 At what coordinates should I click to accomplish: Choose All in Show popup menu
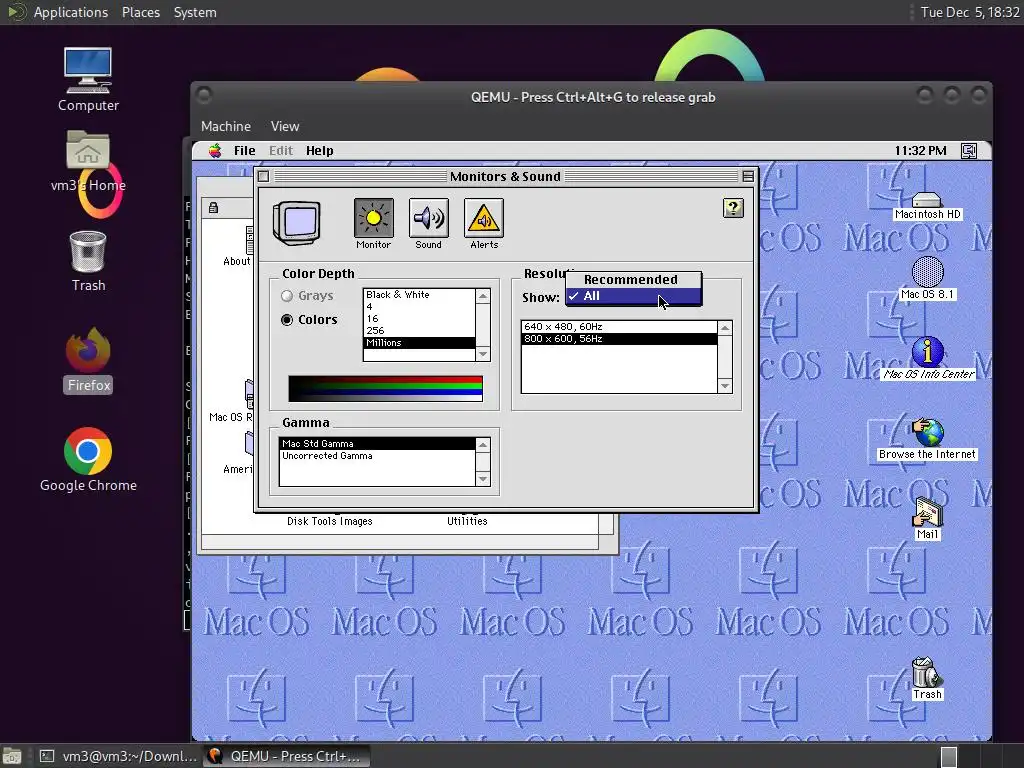pyautogui.click(x=634, y=296)
